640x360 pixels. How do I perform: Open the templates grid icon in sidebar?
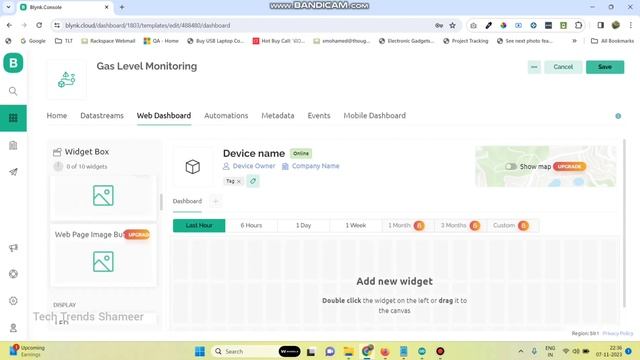pos(13,118)
